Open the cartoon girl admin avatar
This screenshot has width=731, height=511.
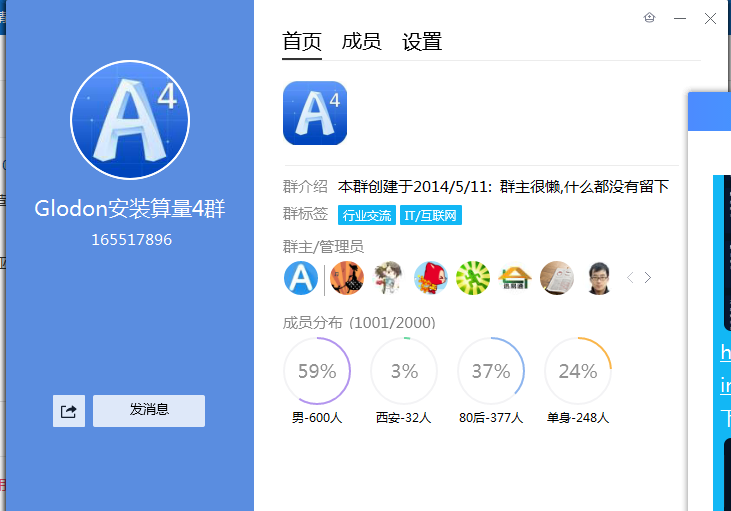(389, 278)
